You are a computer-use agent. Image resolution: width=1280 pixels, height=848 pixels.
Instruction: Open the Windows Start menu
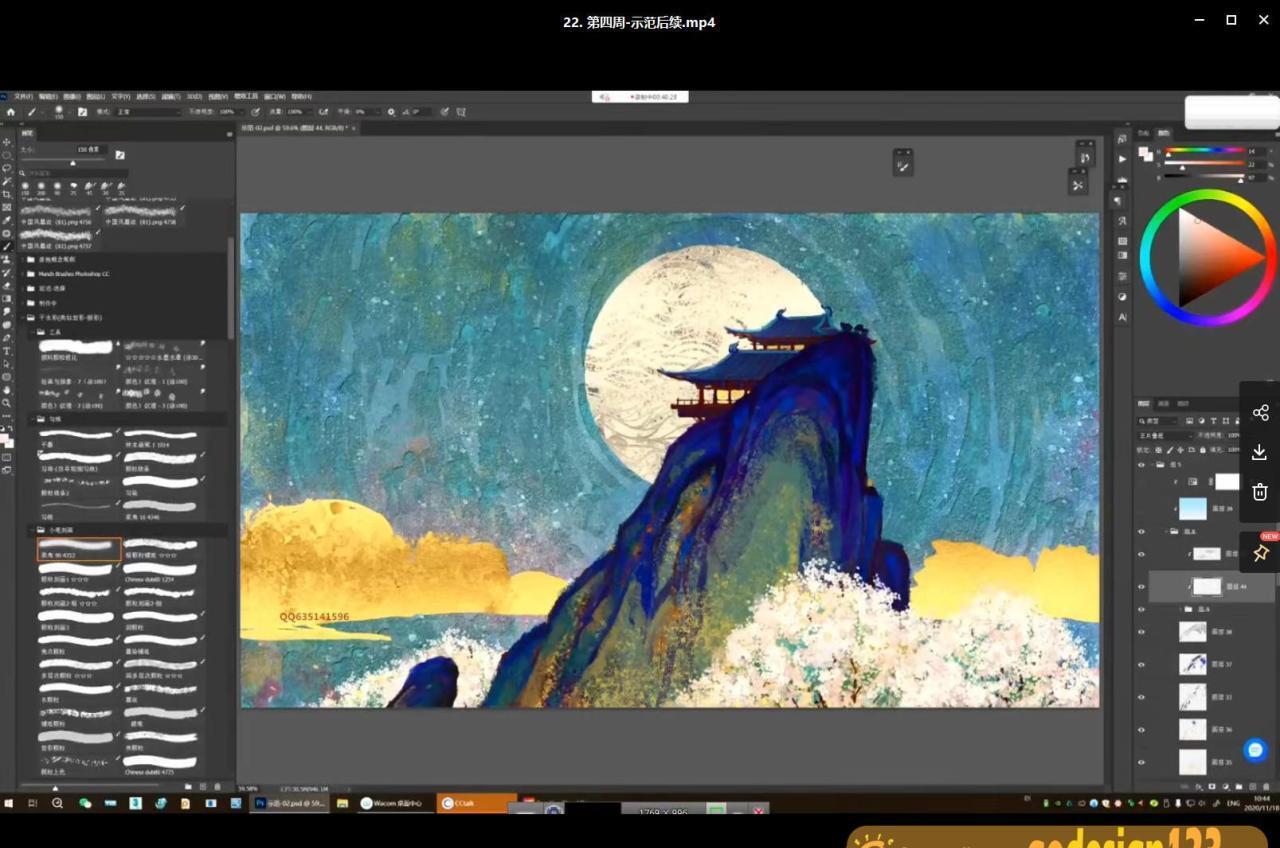10,803
